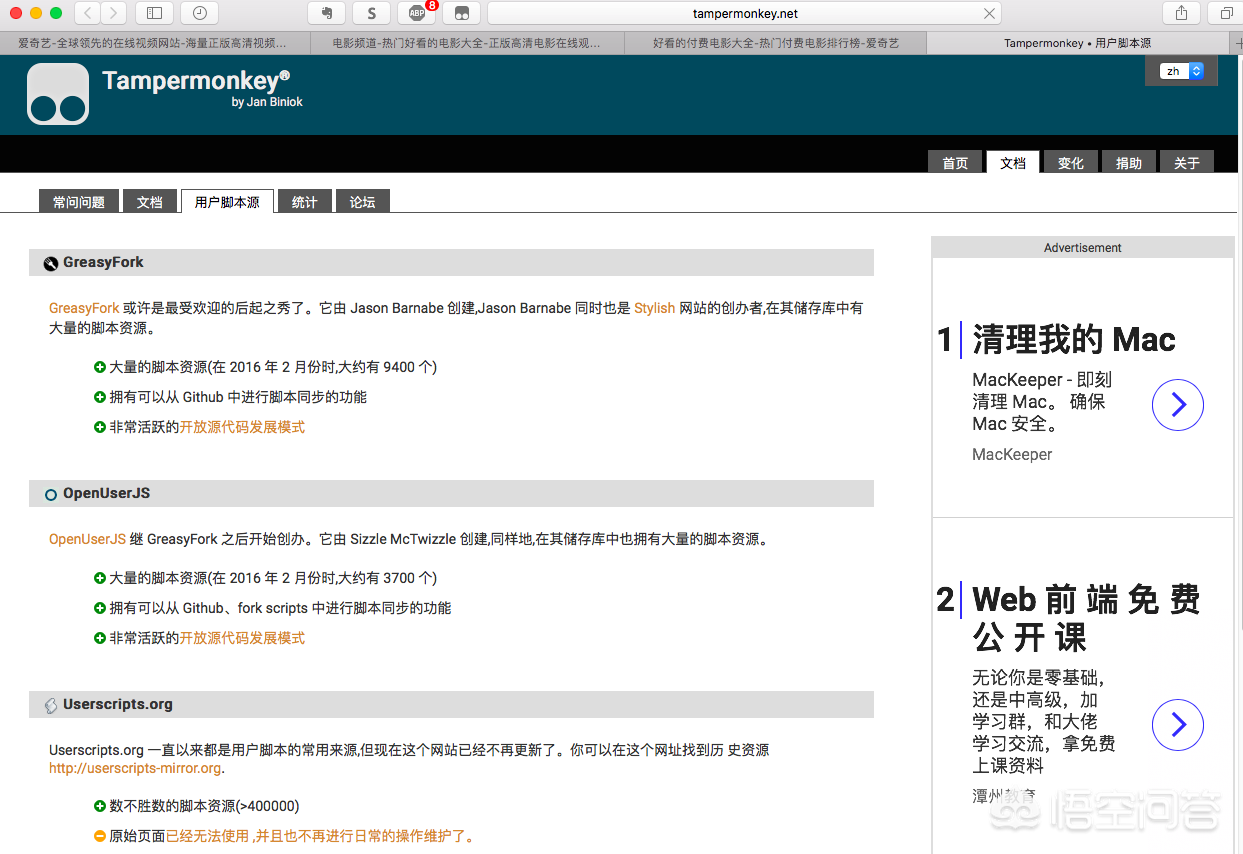Open the zh language dropdown
The width and height of the screenshot is (1243, 854).
[1181, 71]
